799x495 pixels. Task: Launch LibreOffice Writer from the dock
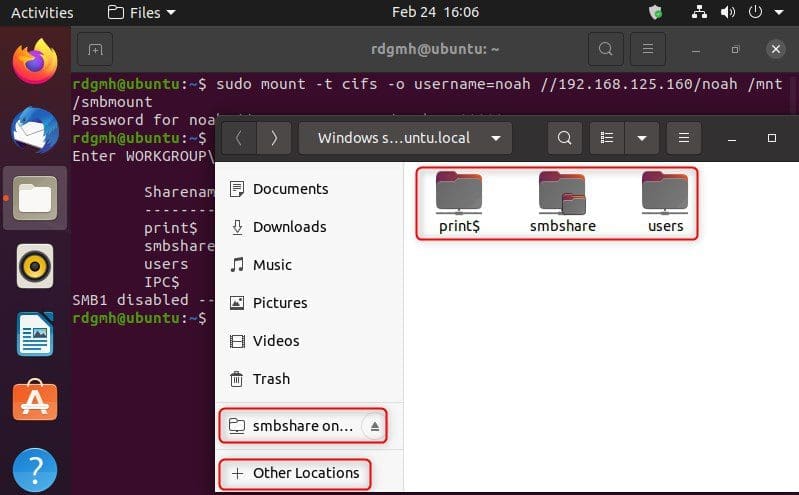[x=35, y=335]
